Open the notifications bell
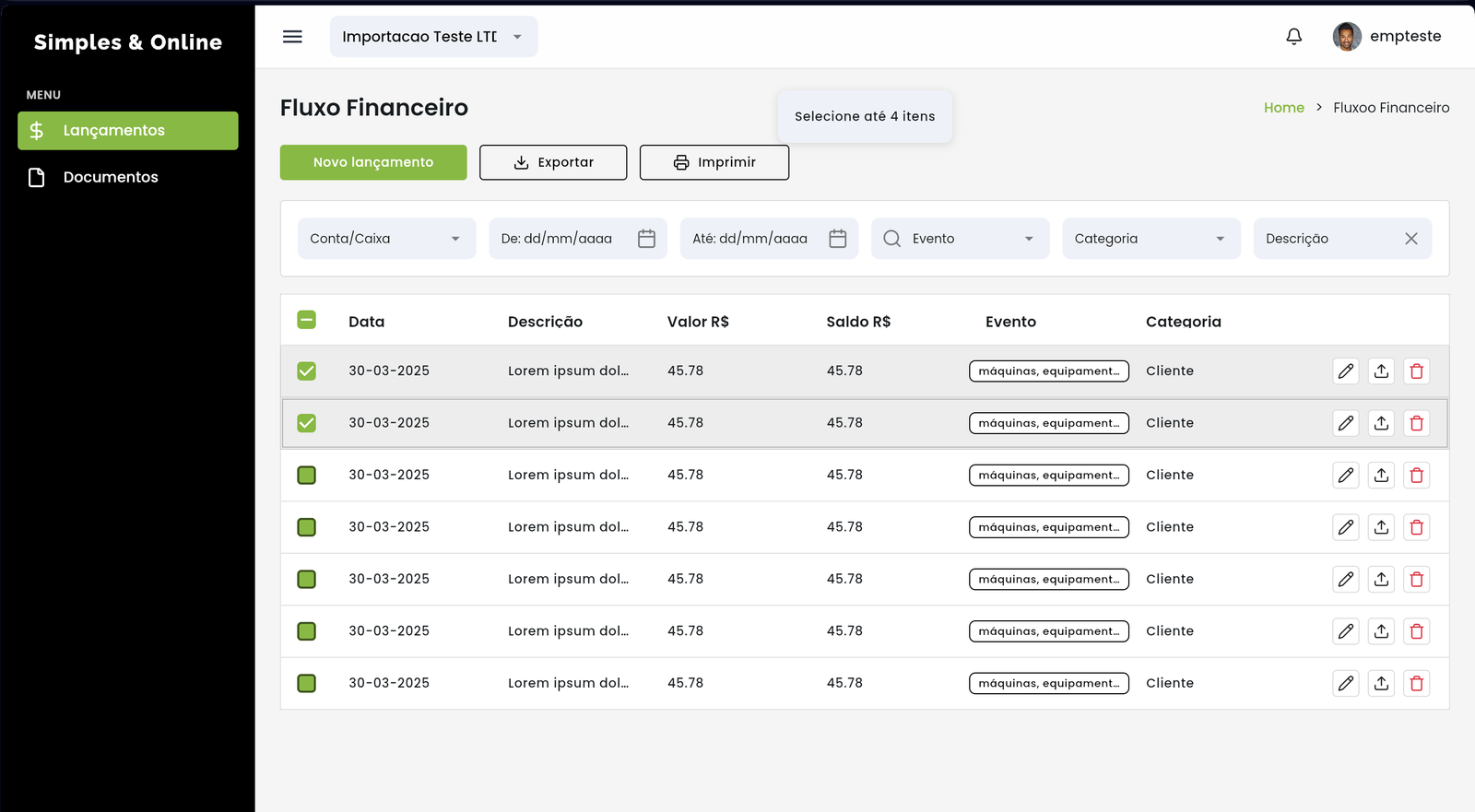 (x=1294, y=37)
